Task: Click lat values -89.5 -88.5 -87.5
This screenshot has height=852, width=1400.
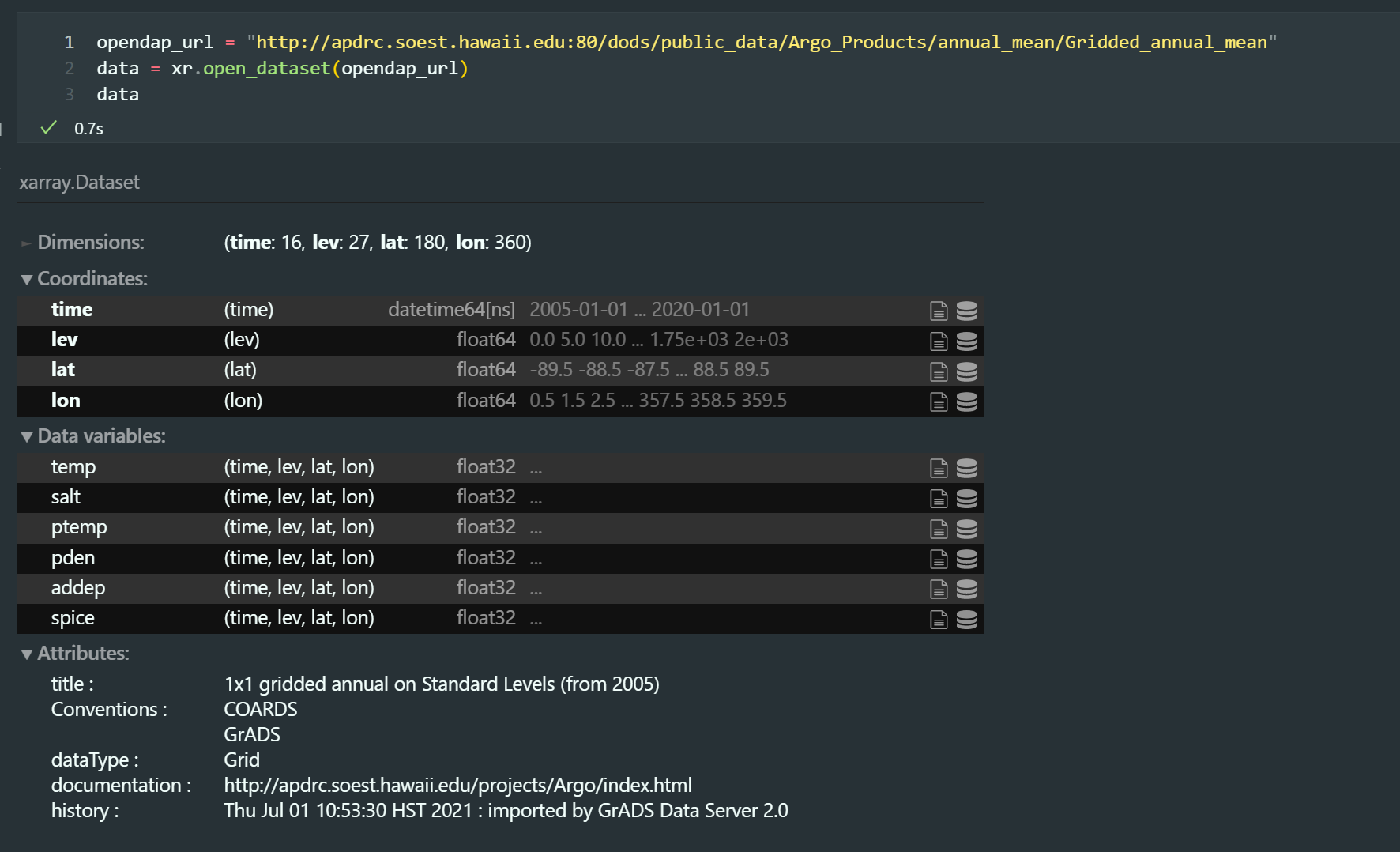Action: 600,369
